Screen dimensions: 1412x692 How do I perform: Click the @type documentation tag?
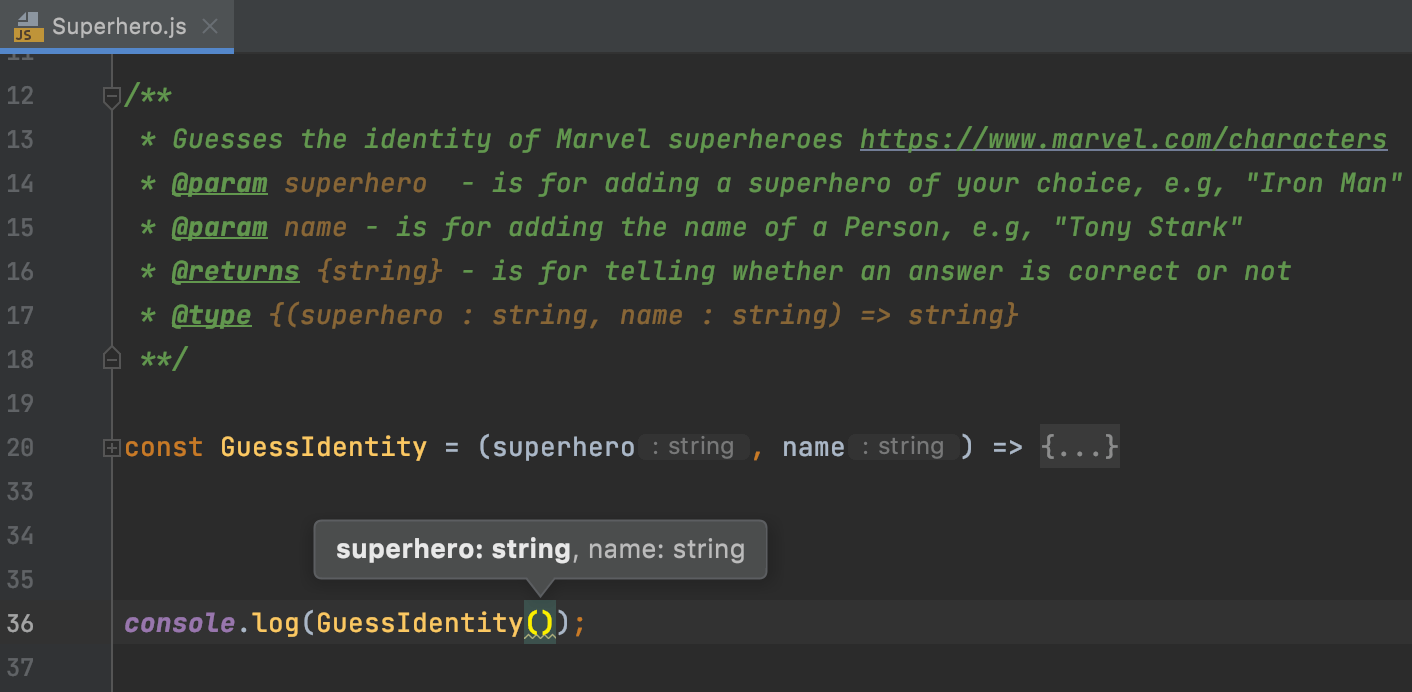point(211,315)
